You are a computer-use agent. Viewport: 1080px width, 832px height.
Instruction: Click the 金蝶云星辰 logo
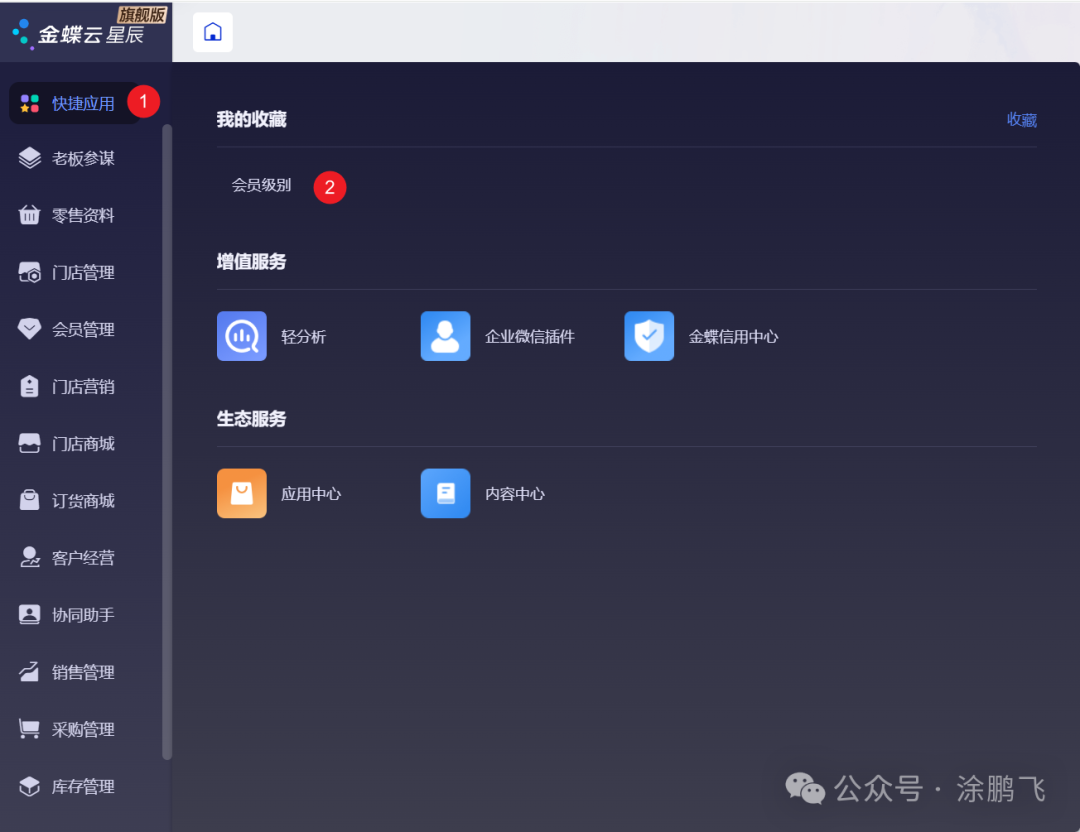coord(80,33)
